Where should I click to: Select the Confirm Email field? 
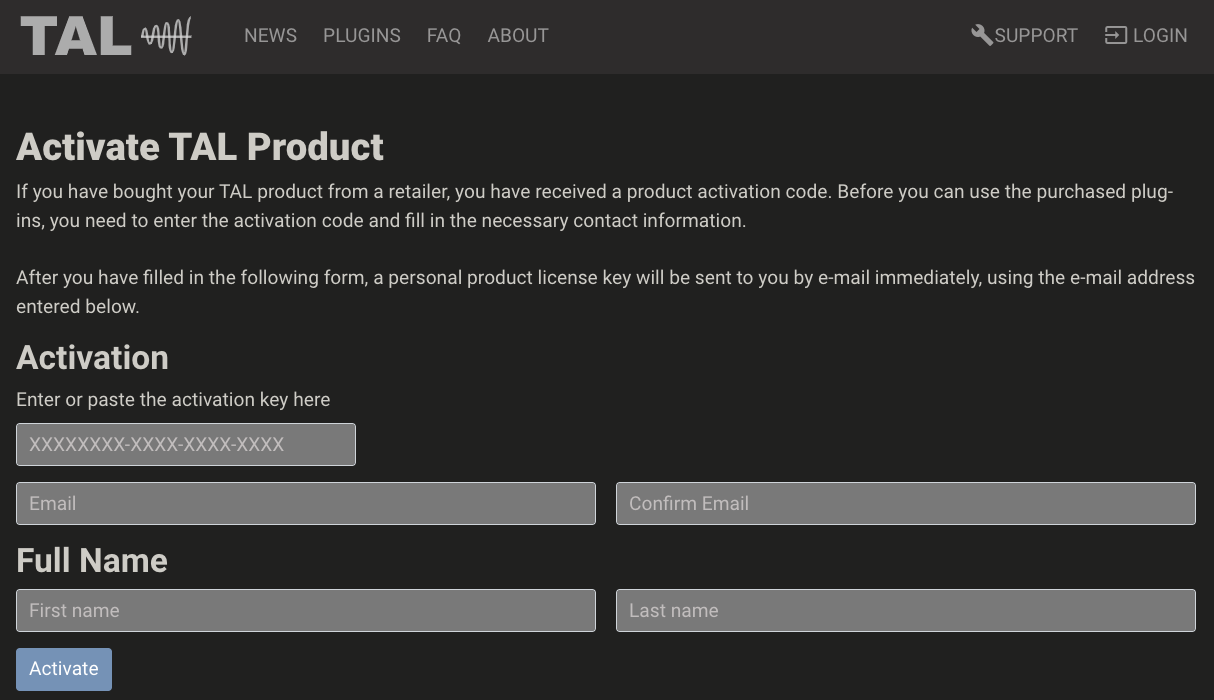click(x=905, y=503)
